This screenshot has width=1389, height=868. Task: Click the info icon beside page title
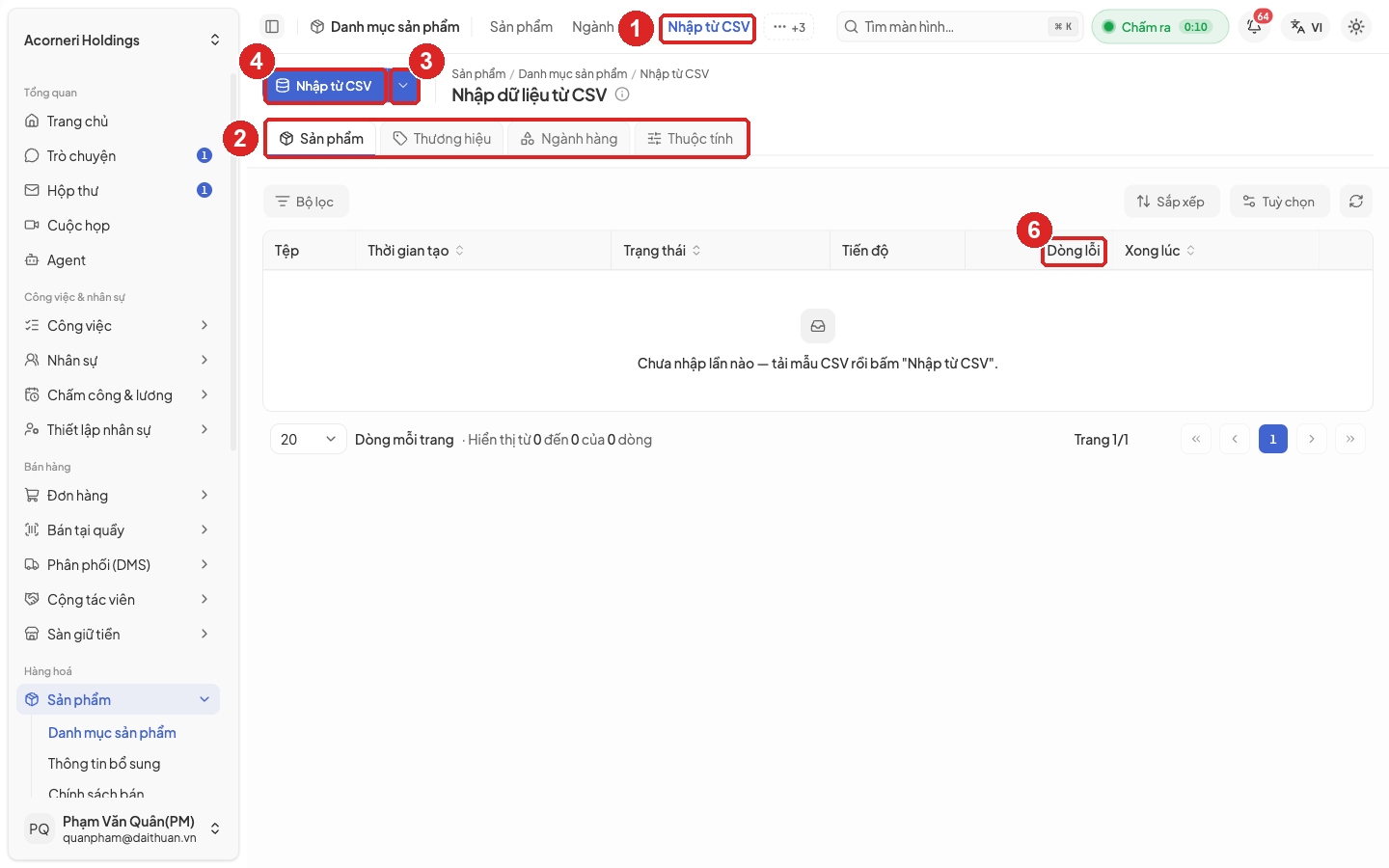coord(622,95)
